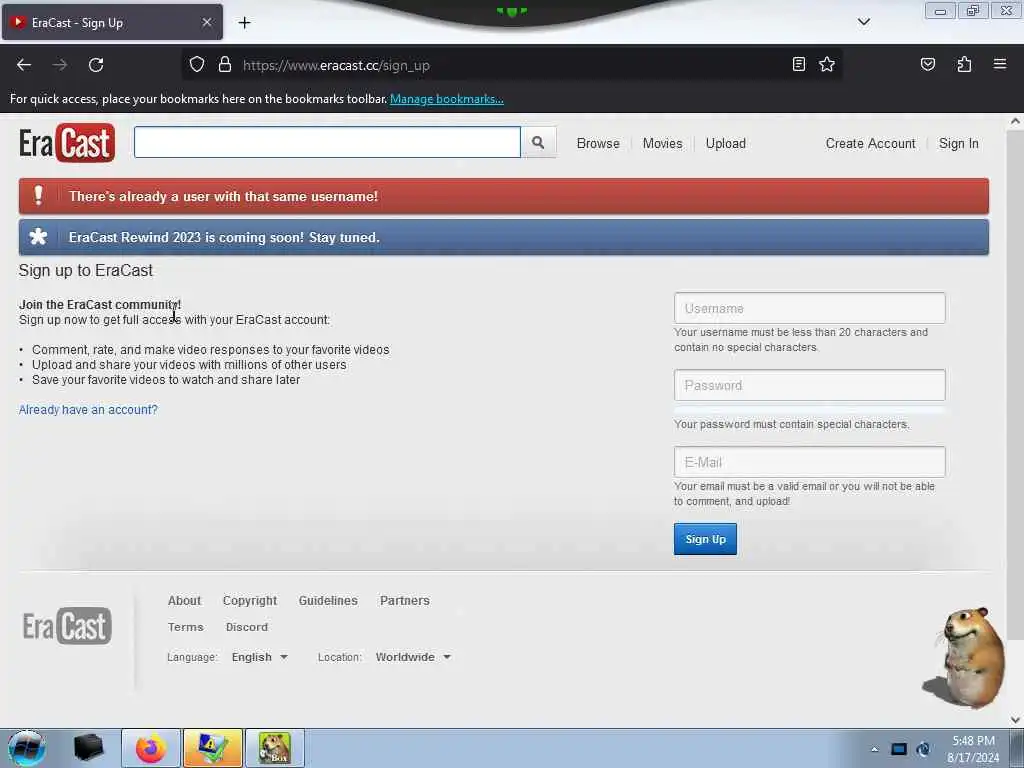The height and width of the screenshot is (768, 1024).
Task: Open the Firefox hamburger menu
Action: click(x=1000, y=64)
